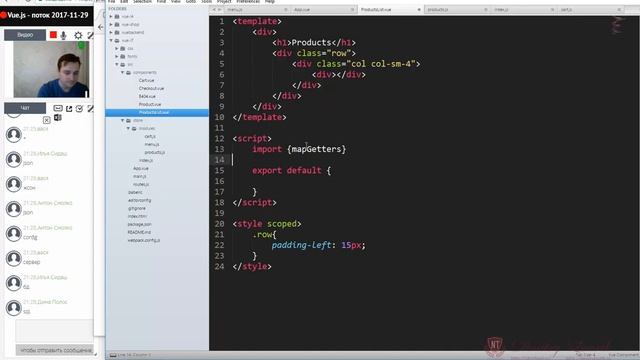This screenshot has width=640, height=360.
Task: Open Cart.vue in the sidebar
Action: pos(147,80)
